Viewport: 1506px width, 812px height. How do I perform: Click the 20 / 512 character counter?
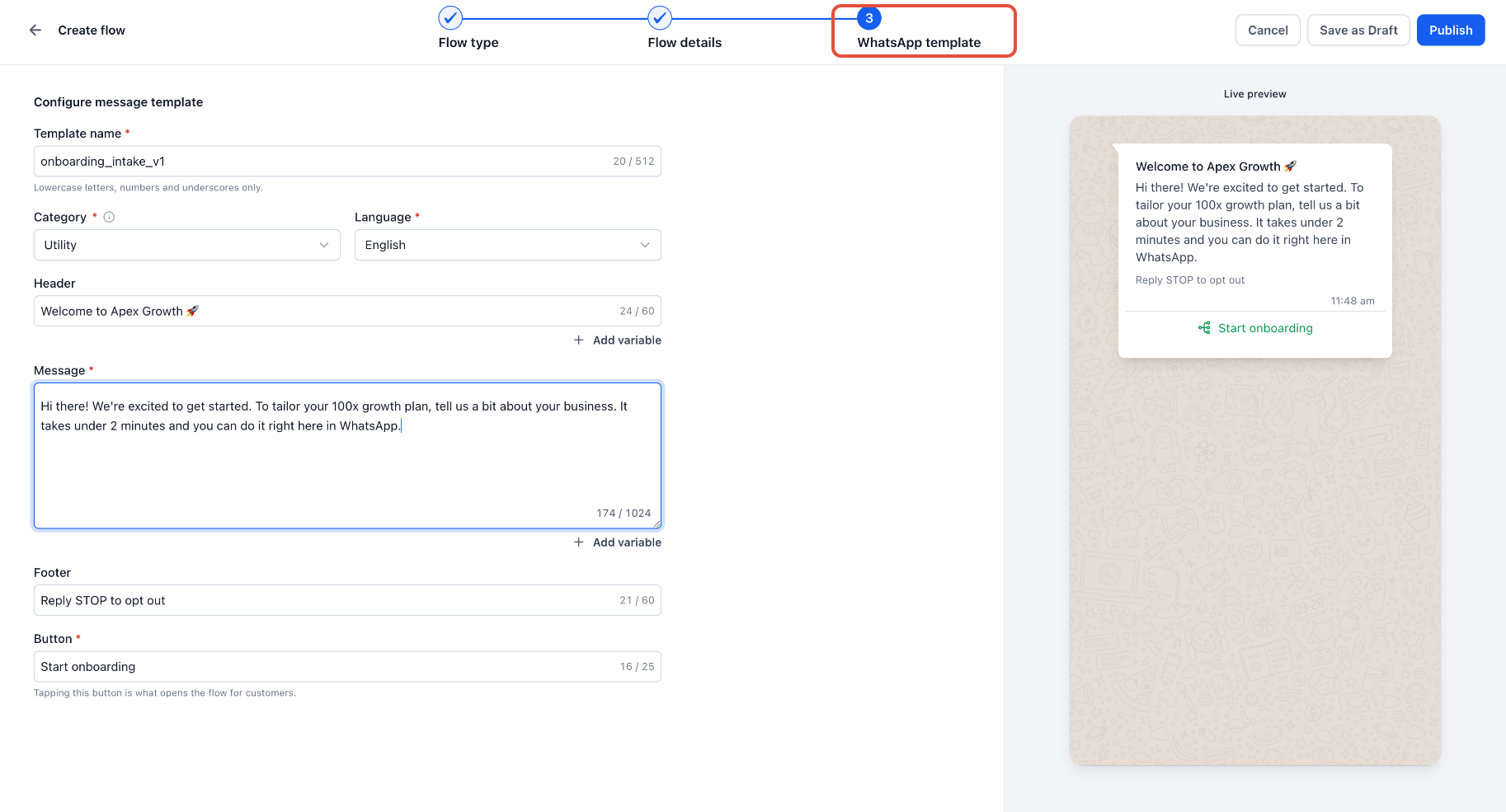tap(633, 162)
